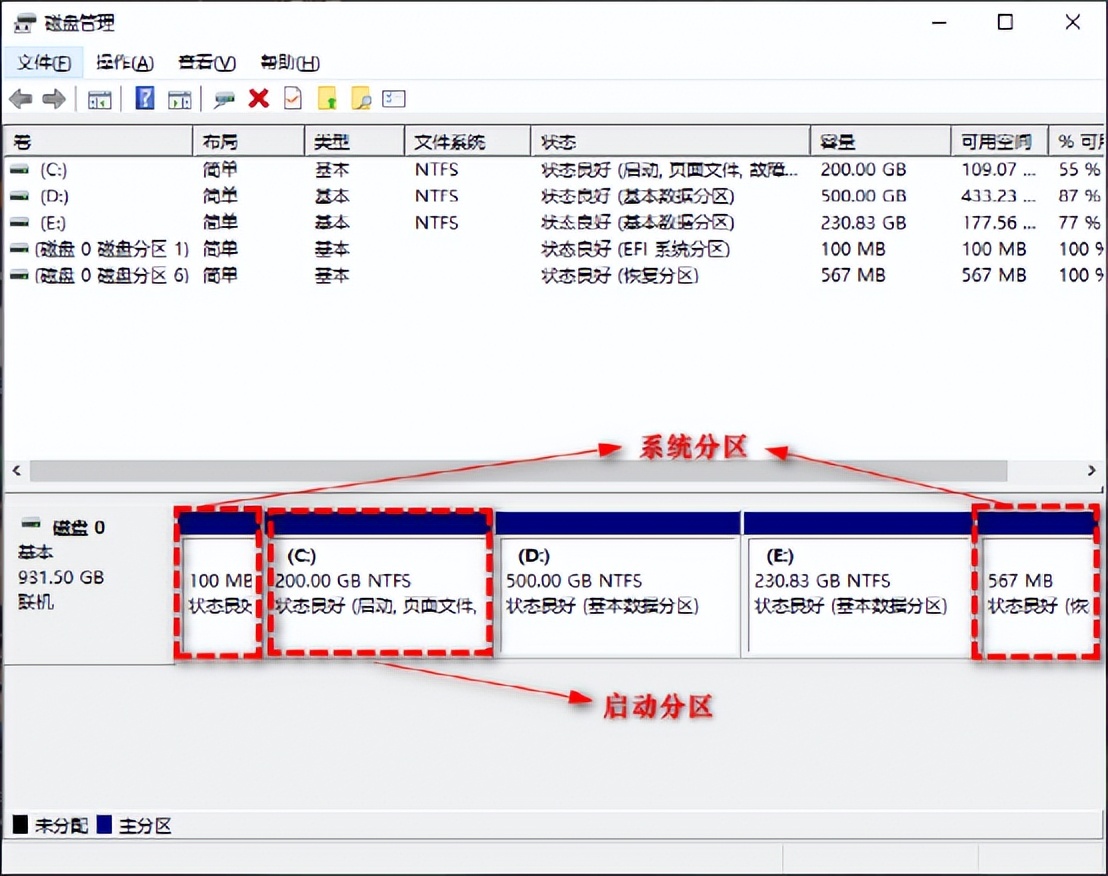
Task: Click the red X delete volume toolbar icon
Action: pos(256,98)
